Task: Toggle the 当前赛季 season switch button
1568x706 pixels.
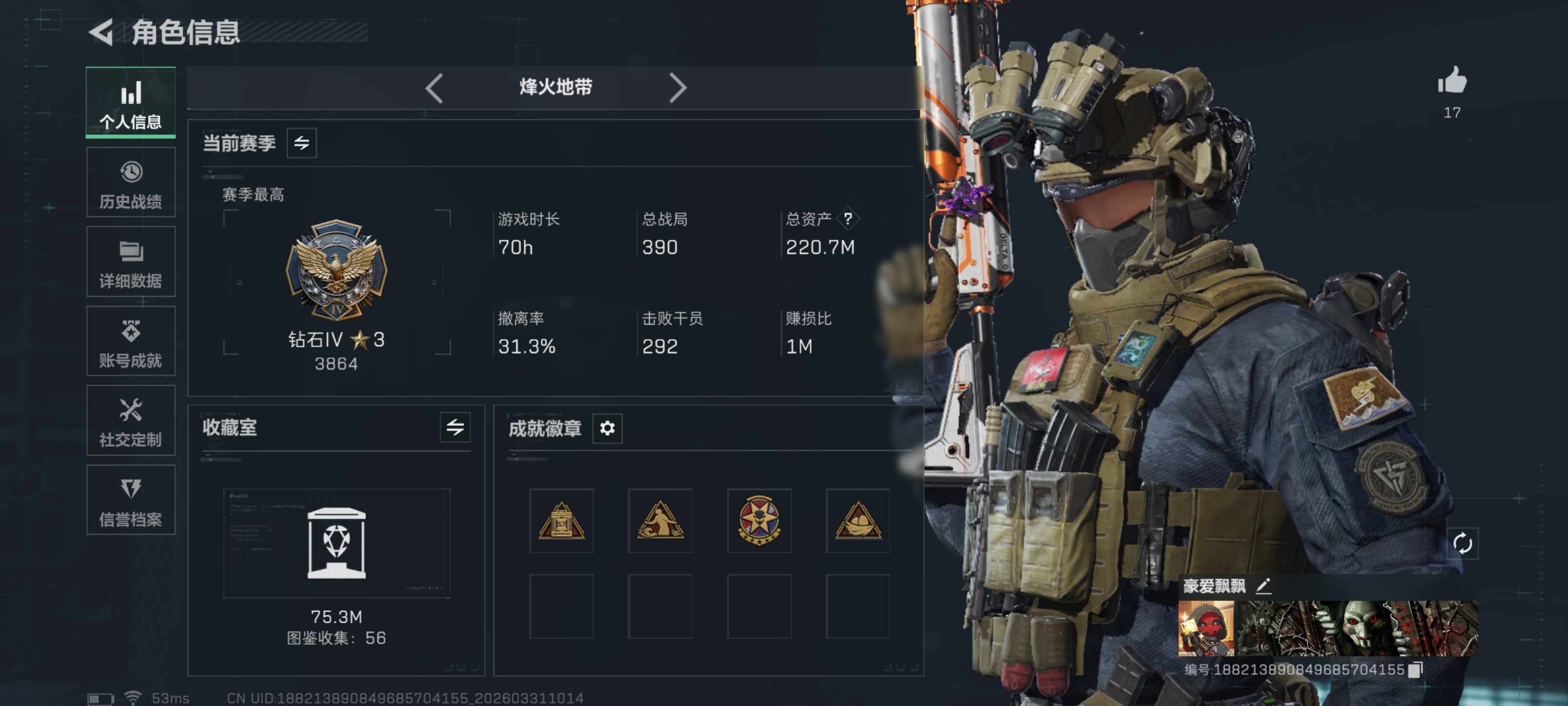Action: point(301,143)
